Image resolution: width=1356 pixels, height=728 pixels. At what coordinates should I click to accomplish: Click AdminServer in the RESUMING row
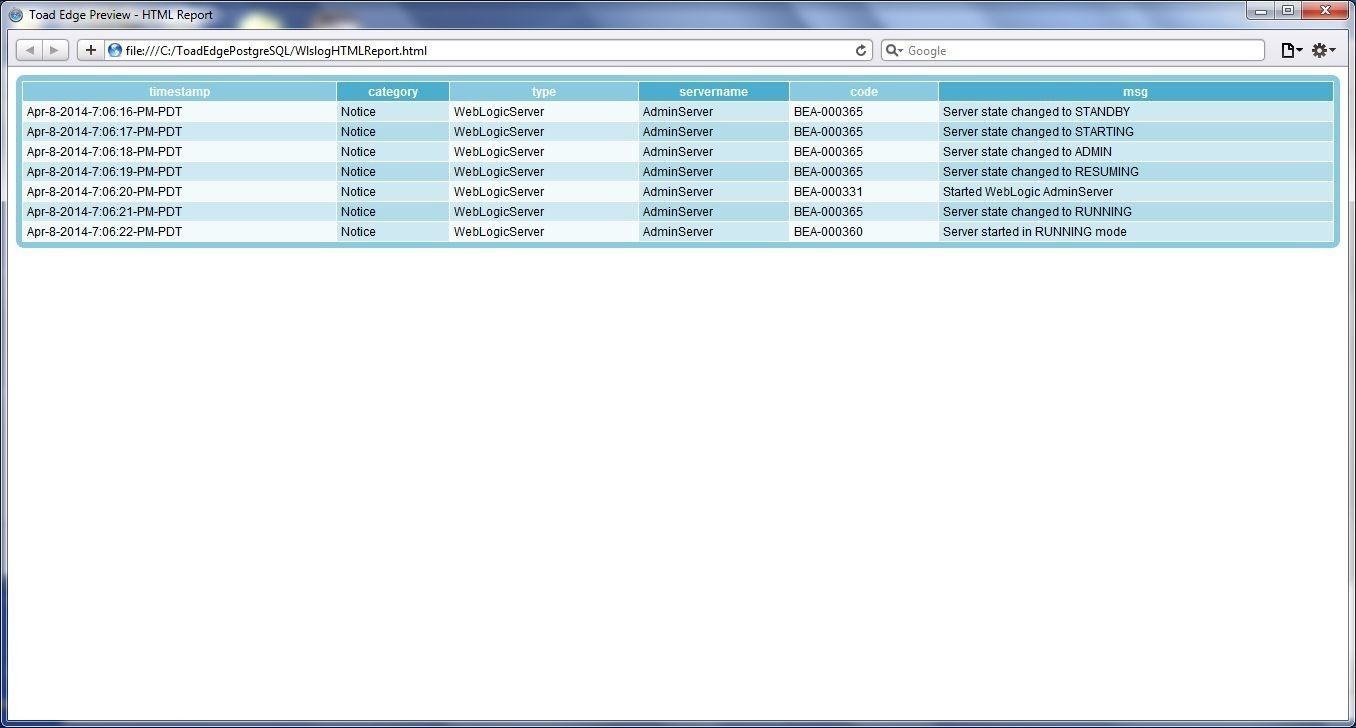point(678,172)
